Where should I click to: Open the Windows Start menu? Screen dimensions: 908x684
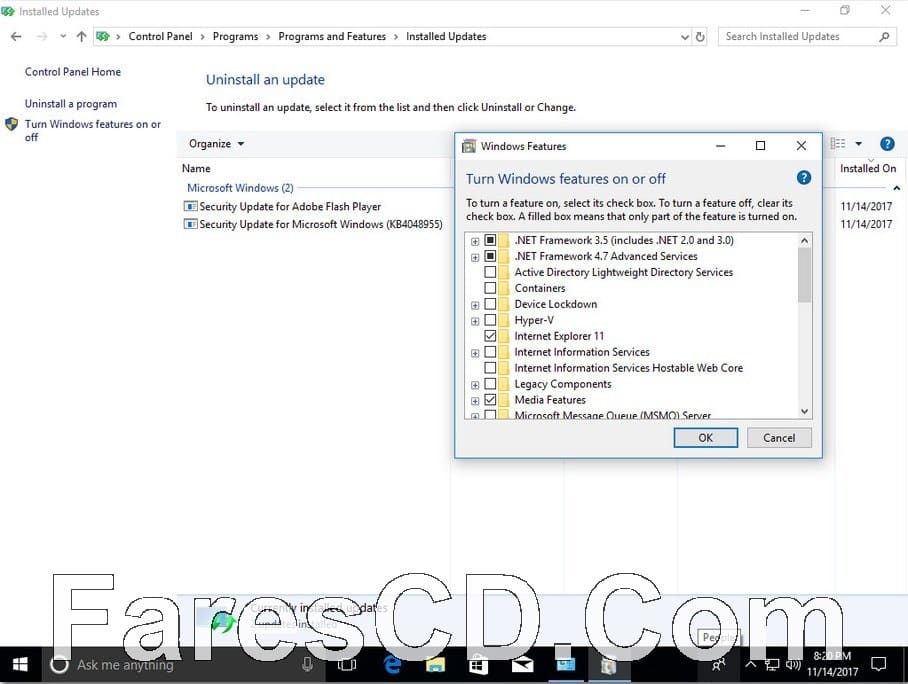click(x=20, y=665)
